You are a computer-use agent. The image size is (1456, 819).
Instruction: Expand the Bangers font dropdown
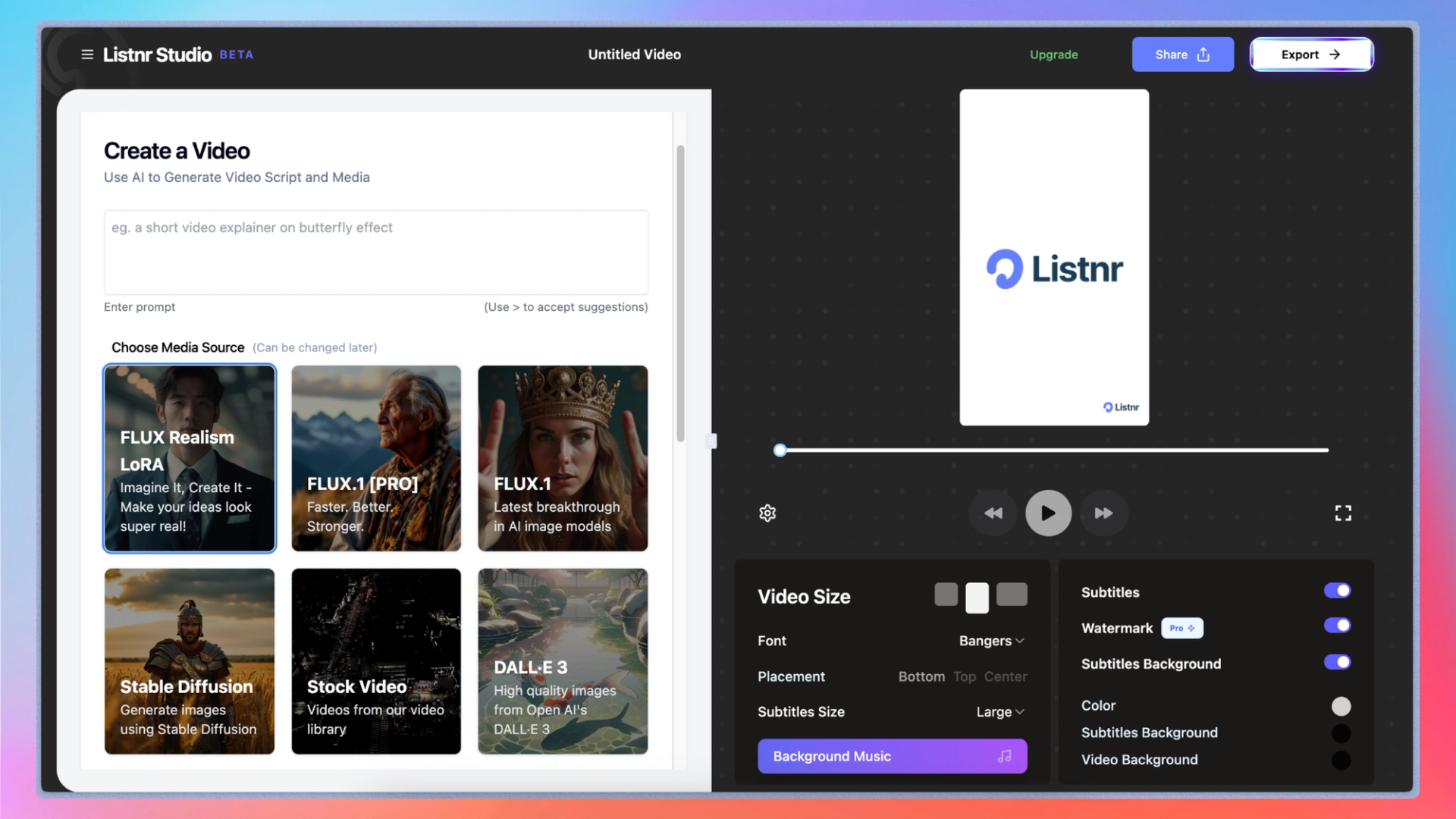tap(991, 641)
